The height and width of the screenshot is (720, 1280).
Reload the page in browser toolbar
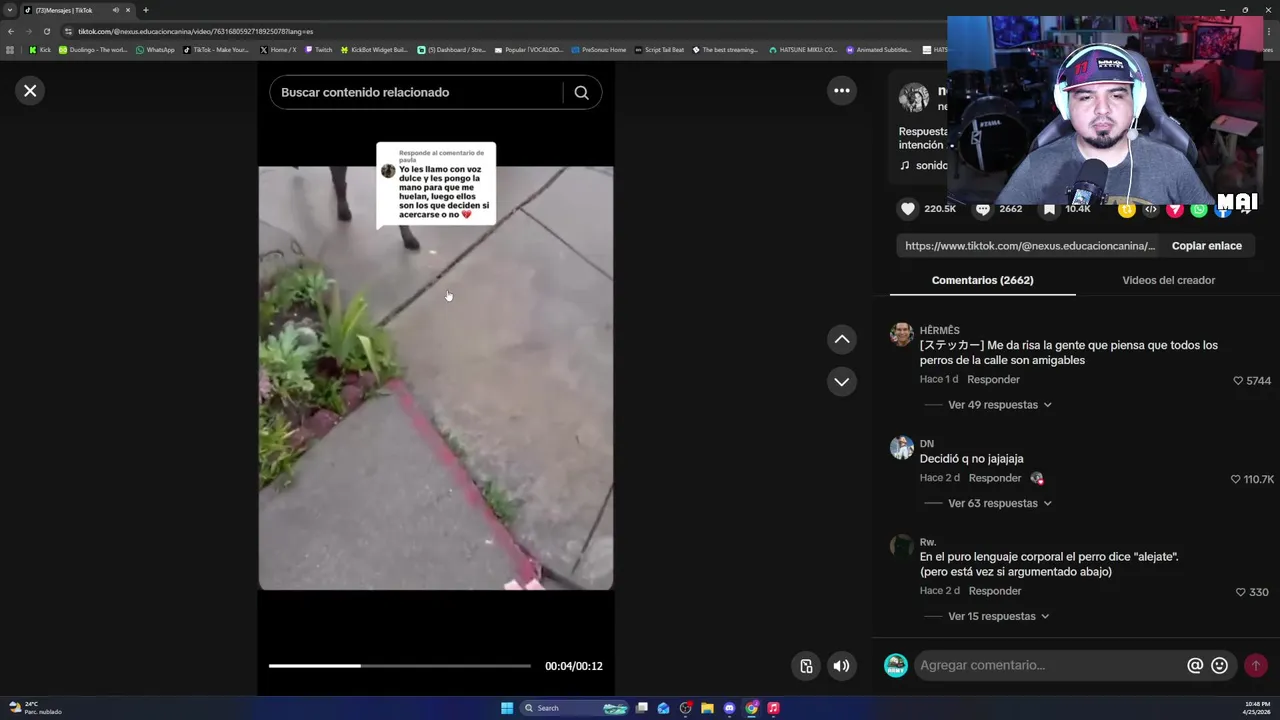(x=46, y=31)
